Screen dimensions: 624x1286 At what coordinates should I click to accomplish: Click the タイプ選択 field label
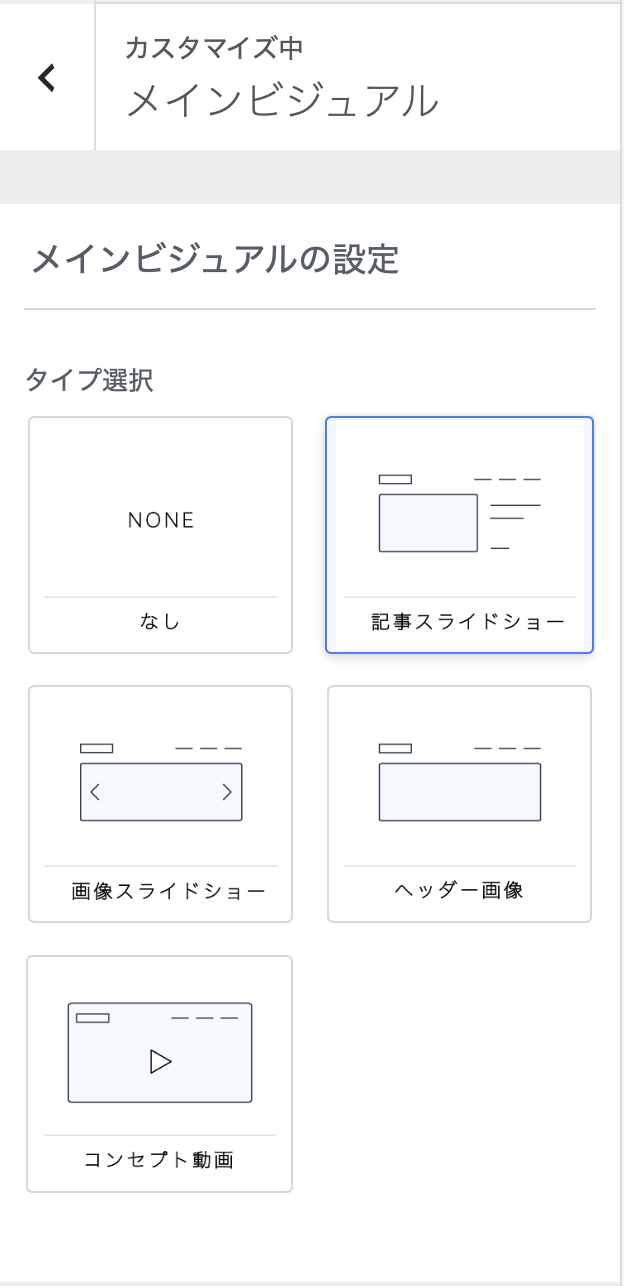point(89,381)
